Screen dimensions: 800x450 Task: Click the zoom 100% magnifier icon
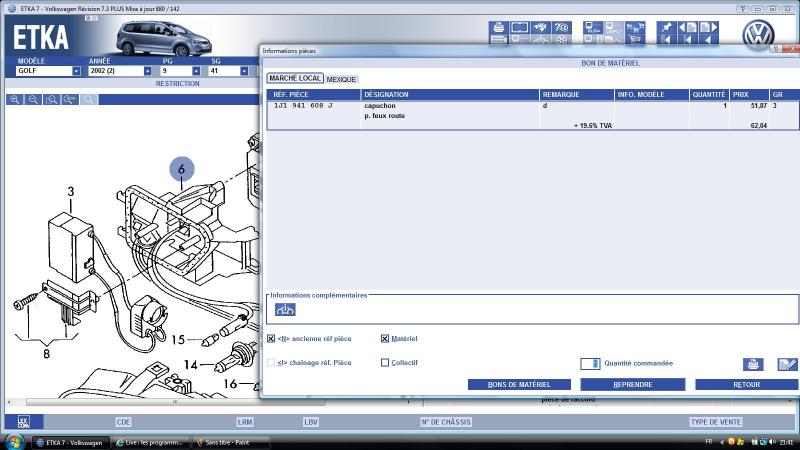click(70, 99)
